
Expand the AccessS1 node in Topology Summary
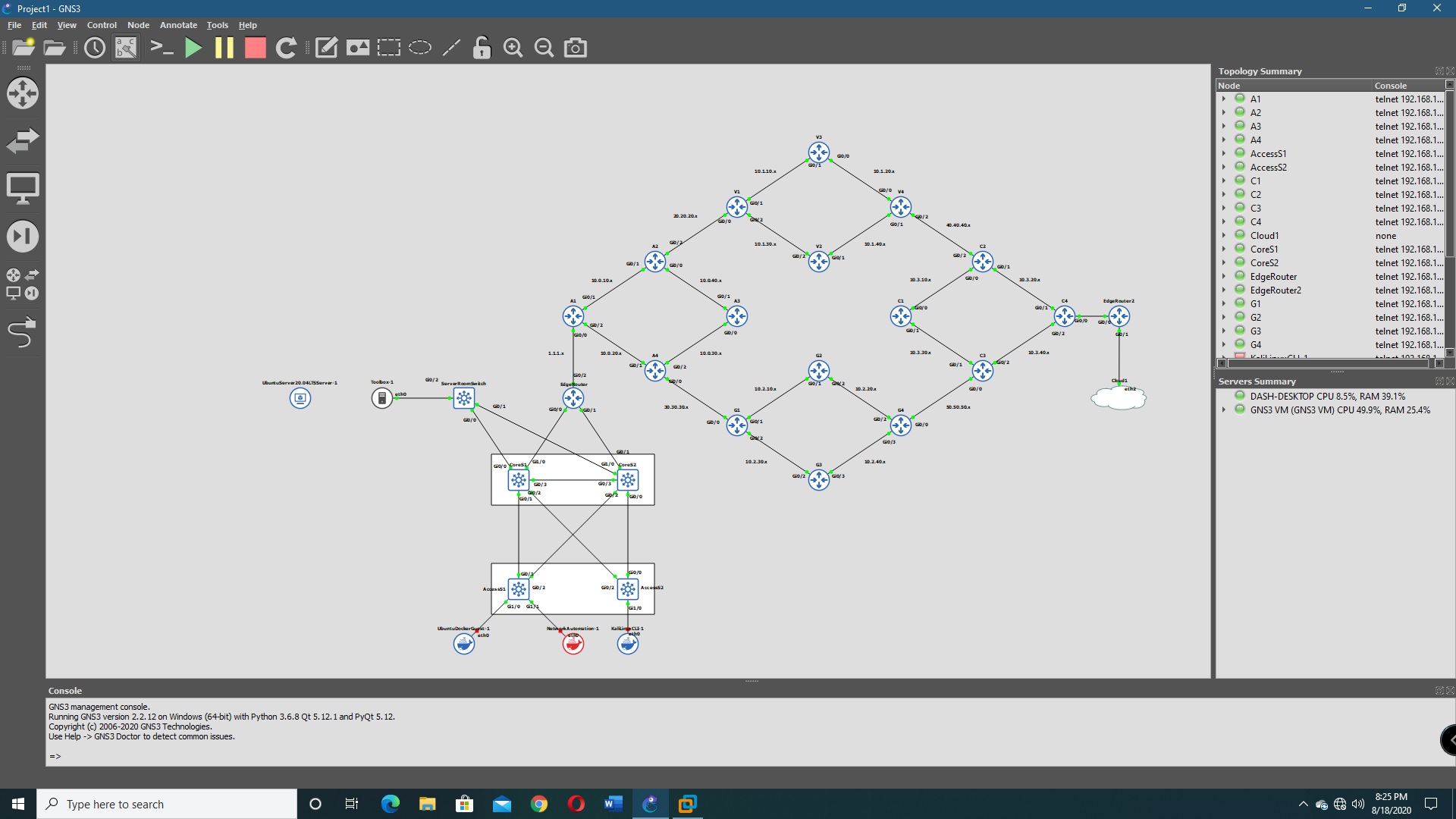pyautogui.click(x=1223, y=154)
